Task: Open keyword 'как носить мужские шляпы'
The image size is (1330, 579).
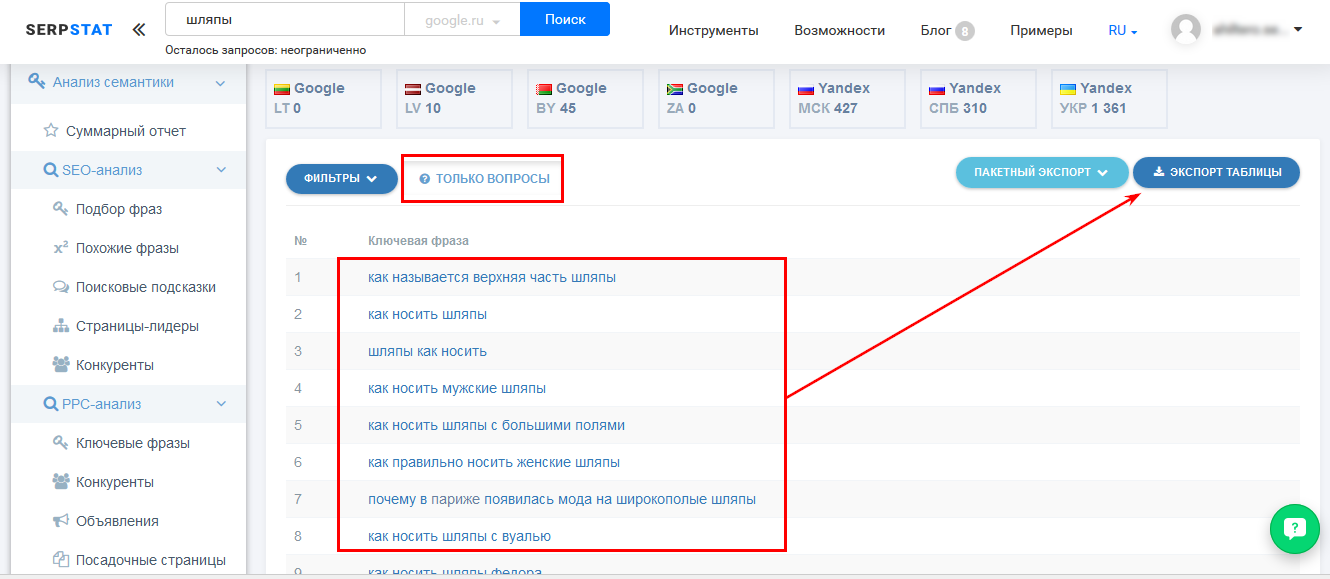Action: [x=457, y=388]
